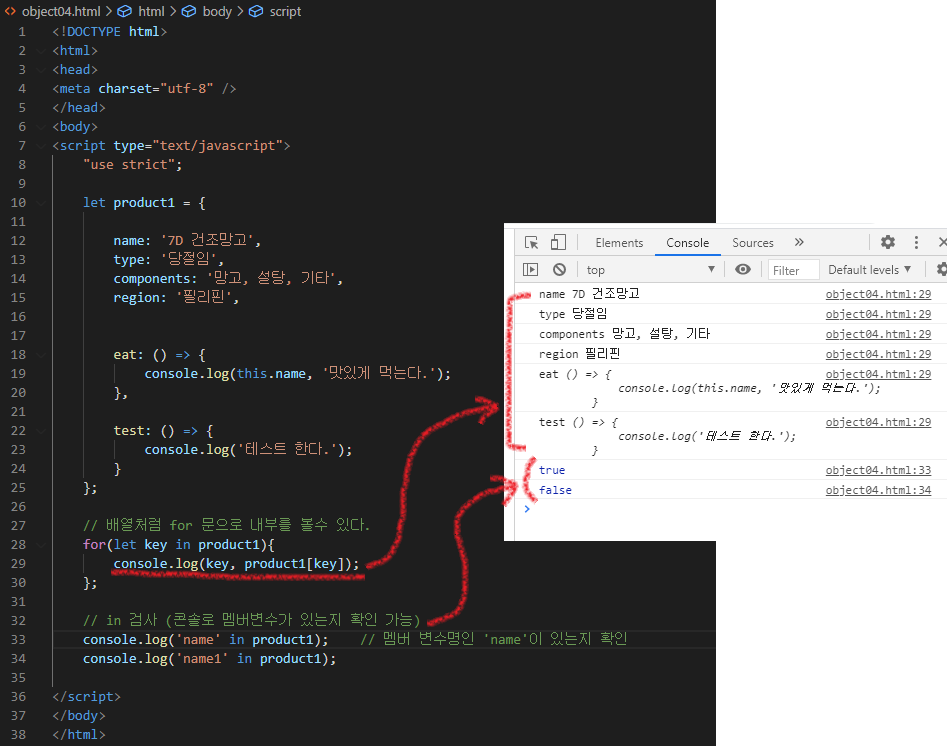The image size is (947, 746).
Task: Collapse the head tag fold at line 3
Action: 40,70
